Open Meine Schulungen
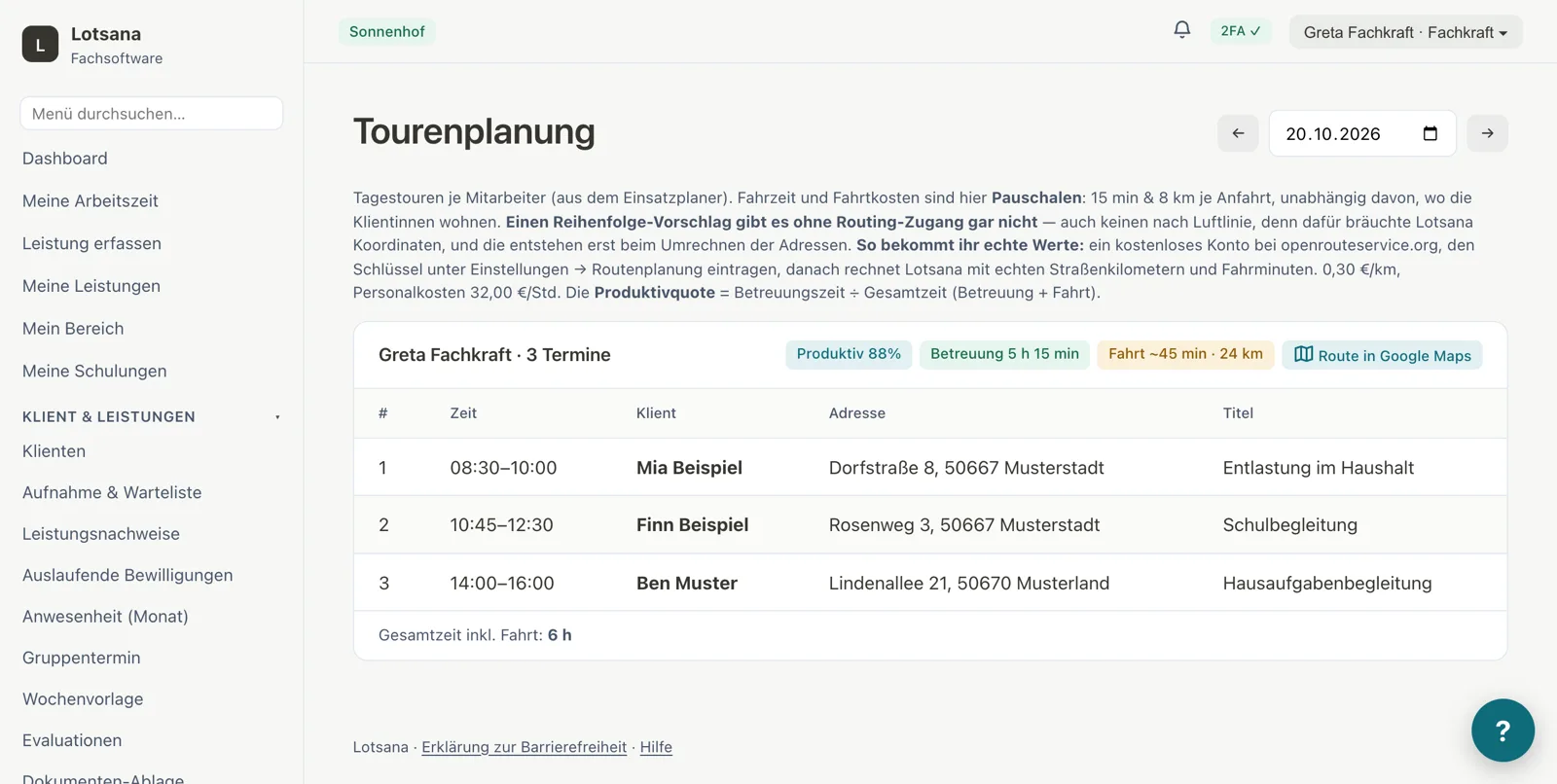This screenshot has height=784, width=1557. pyautogui.click(x=94, y=371)
